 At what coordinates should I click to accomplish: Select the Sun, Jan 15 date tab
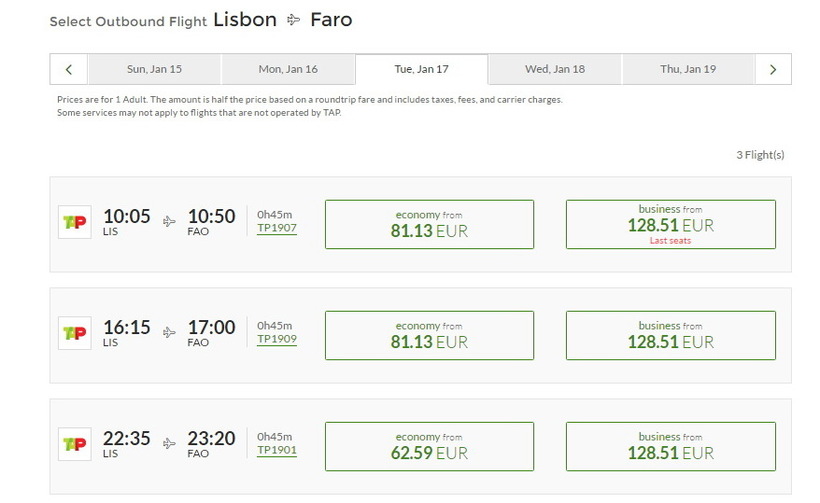(155, 69)
